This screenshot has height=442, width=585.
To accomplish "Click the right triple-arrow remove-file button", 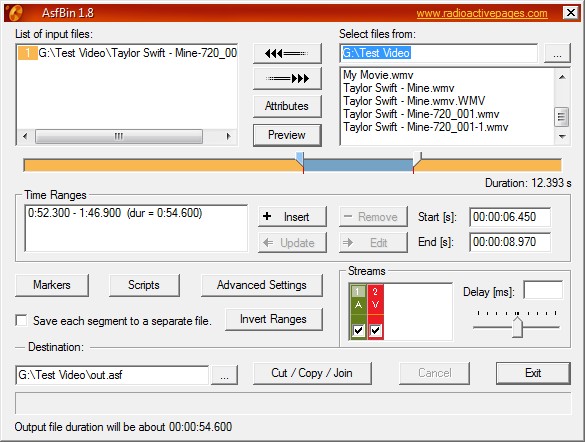I will tap(287, 78).
